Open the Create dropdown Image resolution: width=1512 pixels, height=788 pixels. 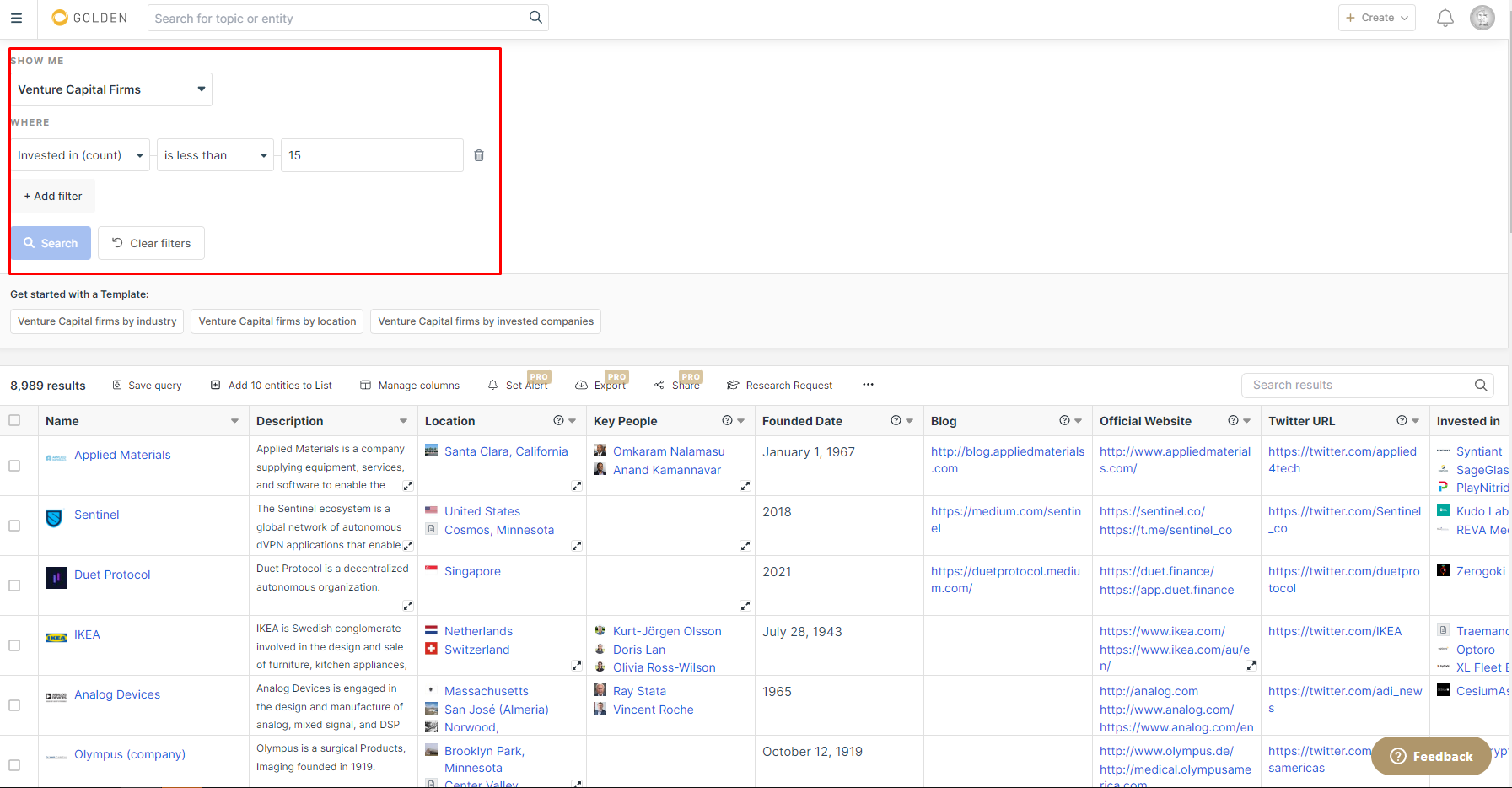pos(1376,18)
